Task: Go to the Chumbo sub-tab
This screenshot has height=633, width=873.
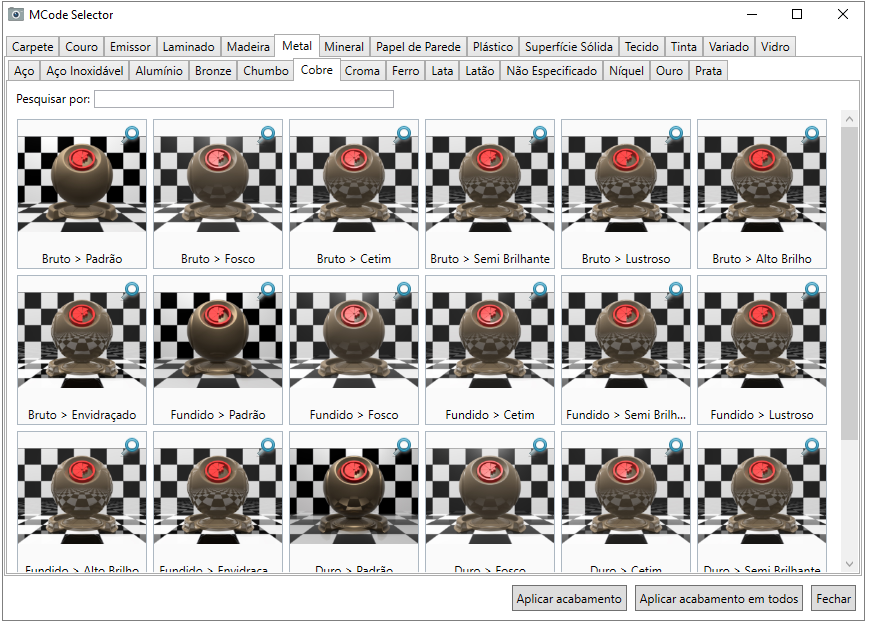Action: pyautogui.click(x=266, y=71)
